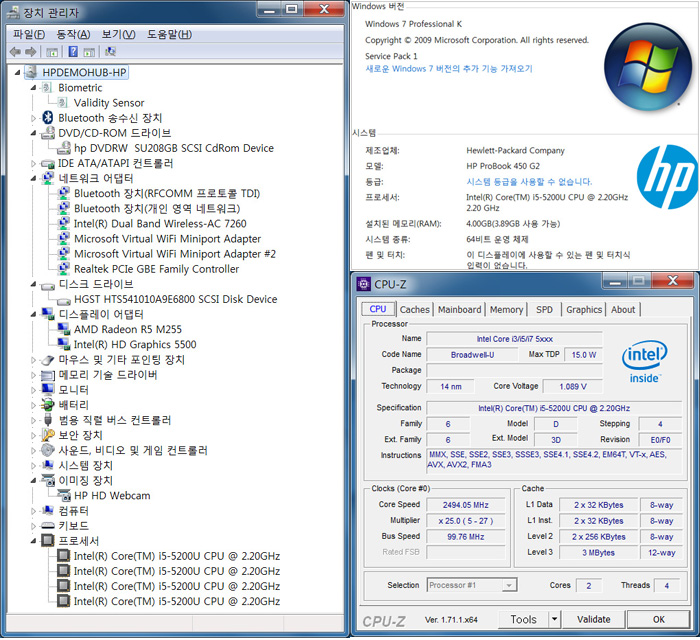Click the 키보드 keyboard category icon

click(x=48, y=526)
